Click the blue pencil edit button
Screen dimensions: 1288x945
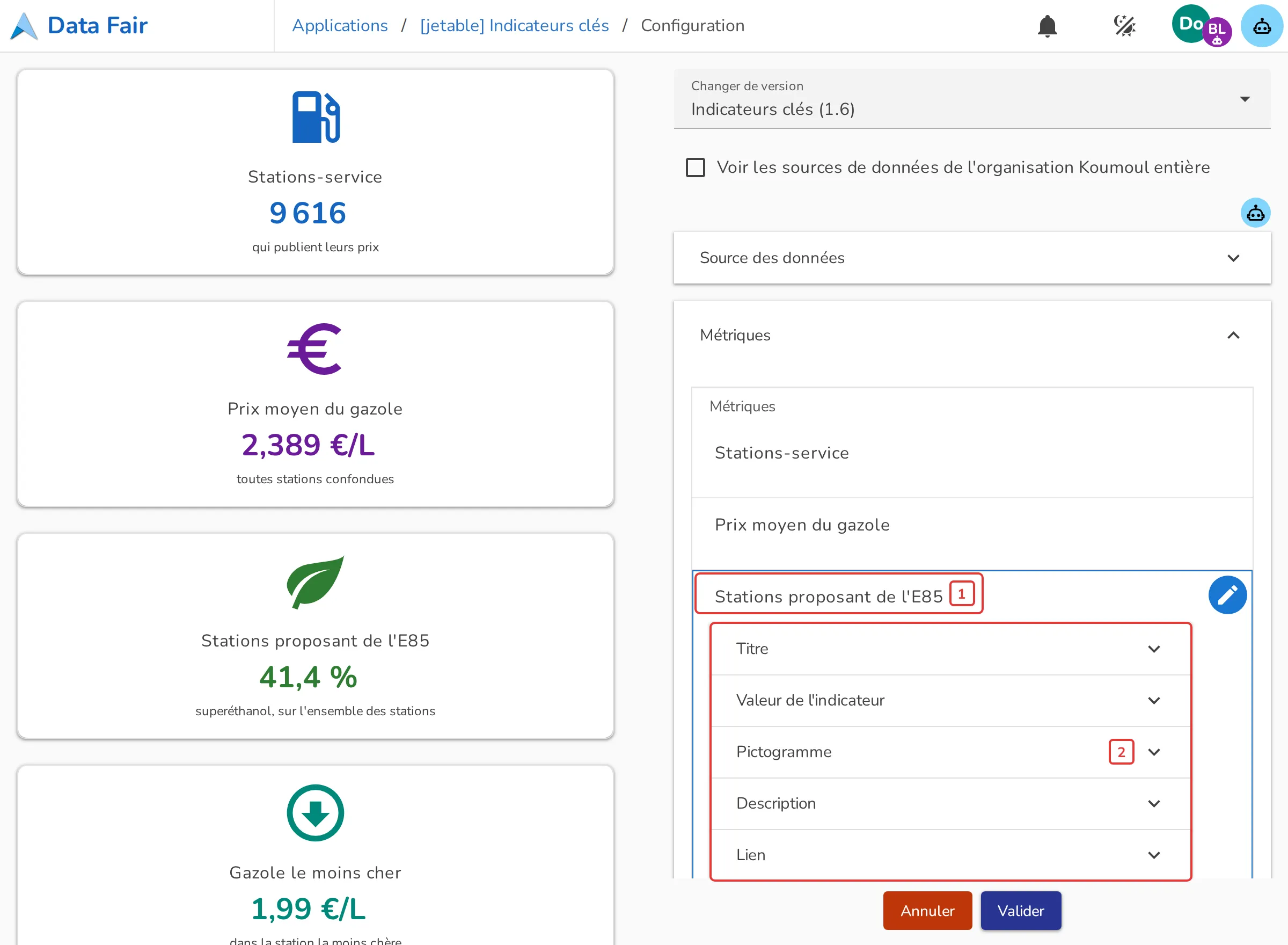1227,595
